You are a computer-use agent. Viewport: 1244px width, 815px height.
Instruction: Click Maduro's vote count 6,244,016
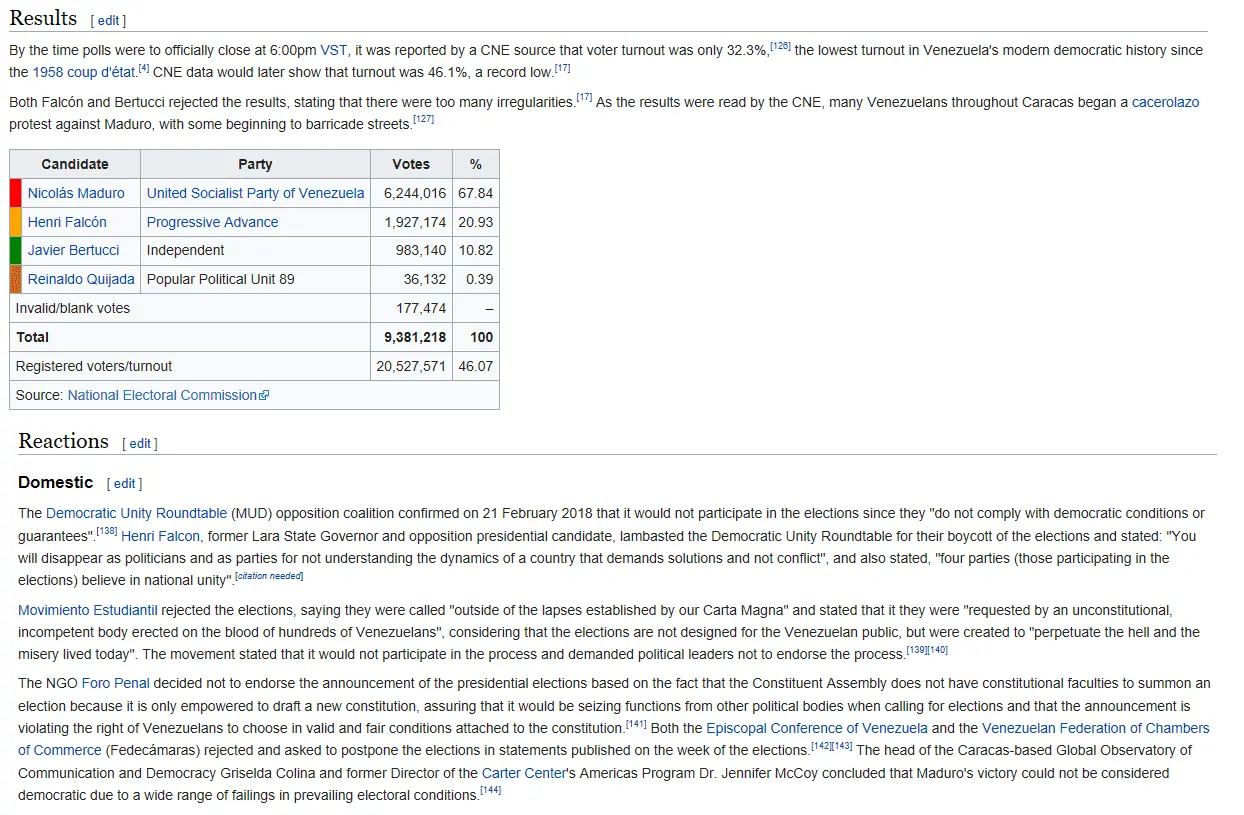tap(415, 193)
